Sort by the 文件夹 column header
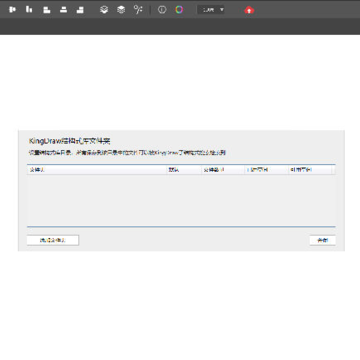360x360 pixels. 97,170
